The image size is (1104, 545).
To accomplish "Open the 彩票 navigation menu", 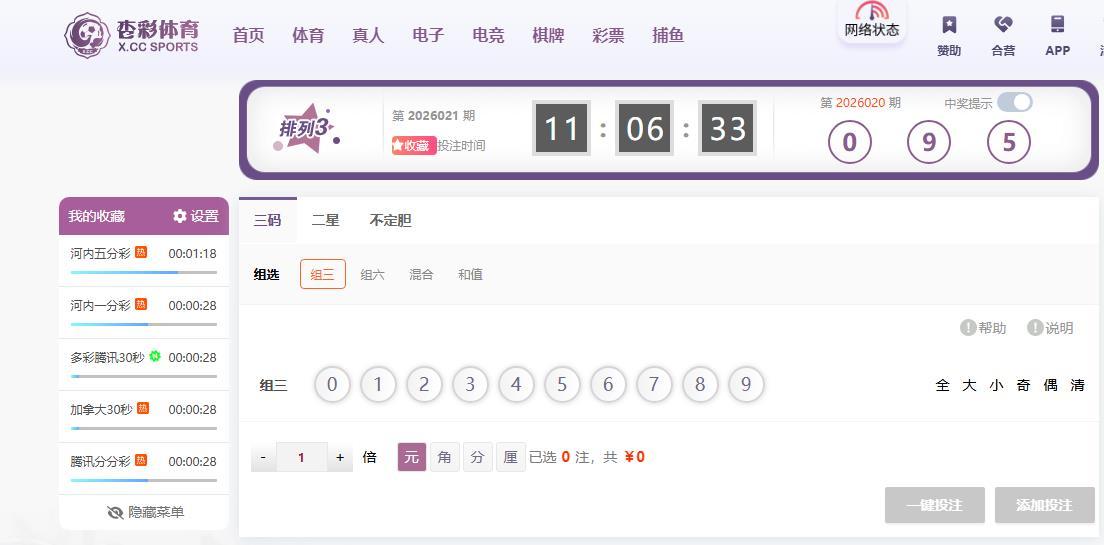I will [x=608, y=35].
